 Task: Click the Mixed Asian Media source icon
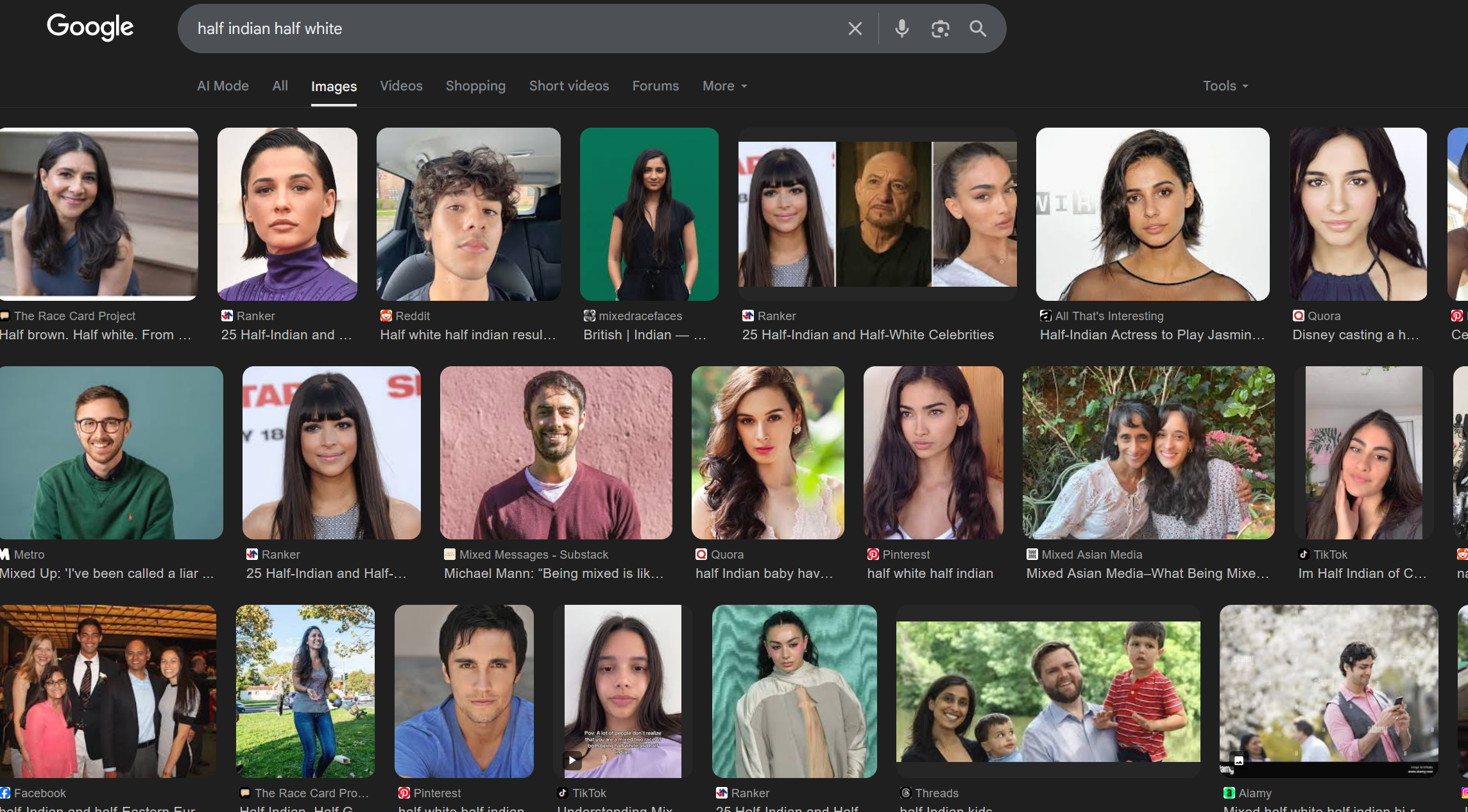1032,554
